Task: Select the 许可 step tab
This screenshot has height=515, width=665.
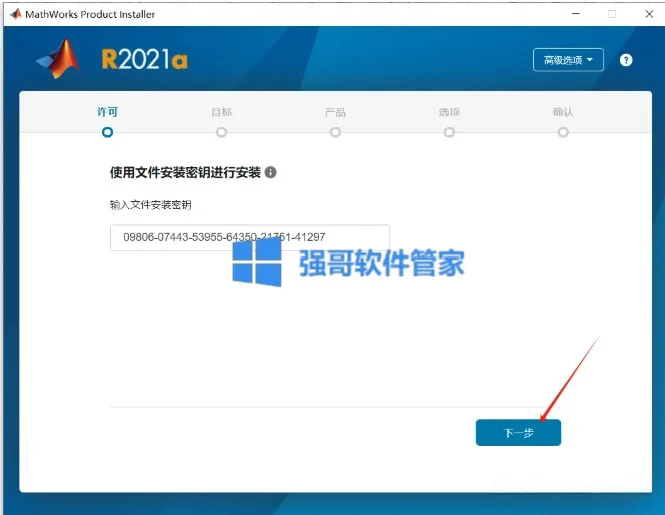Action: (x=107, y=112)
